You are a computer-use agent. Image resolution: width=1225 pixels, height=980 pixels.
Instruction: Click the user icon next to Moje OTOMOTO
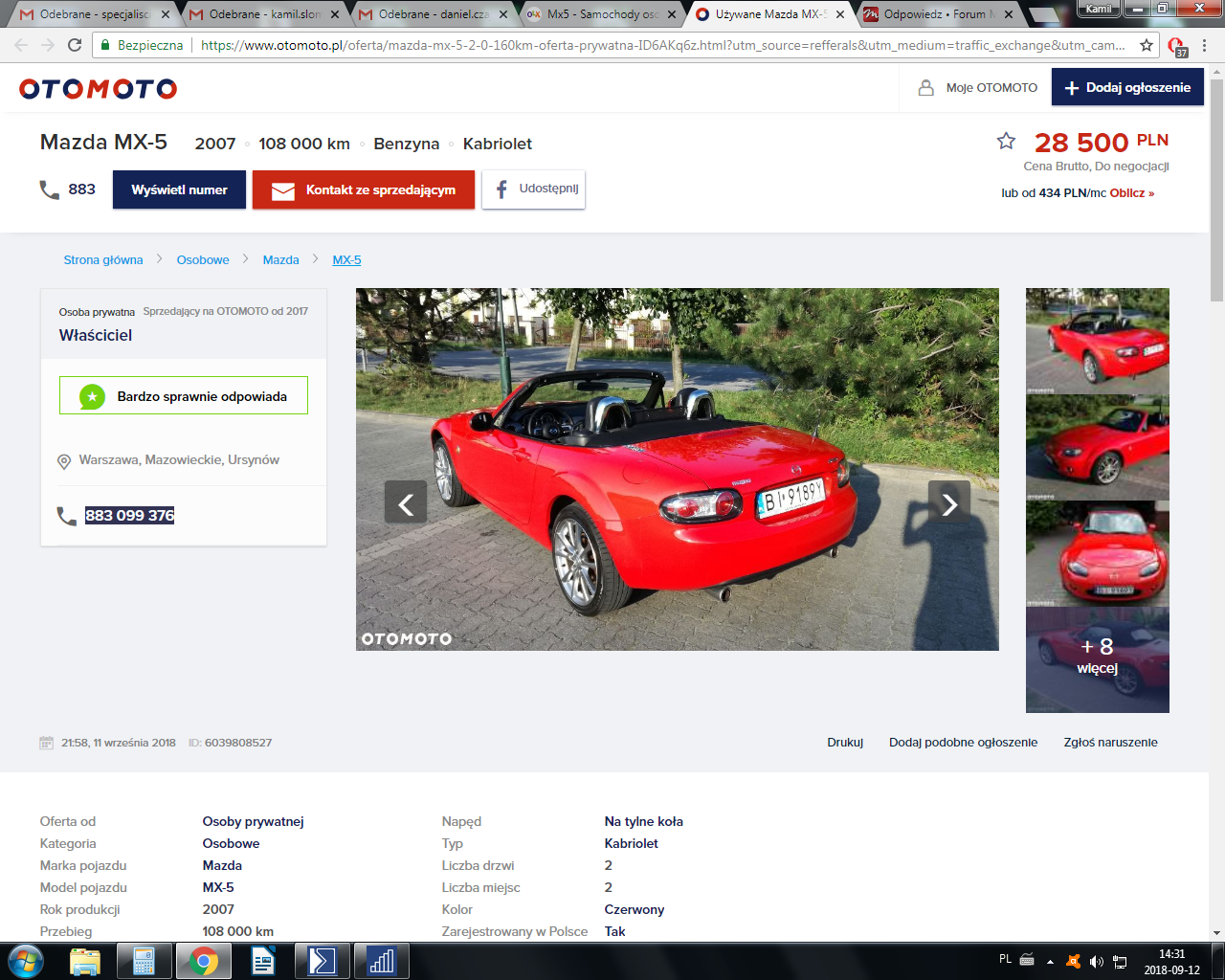click(925, 87)
